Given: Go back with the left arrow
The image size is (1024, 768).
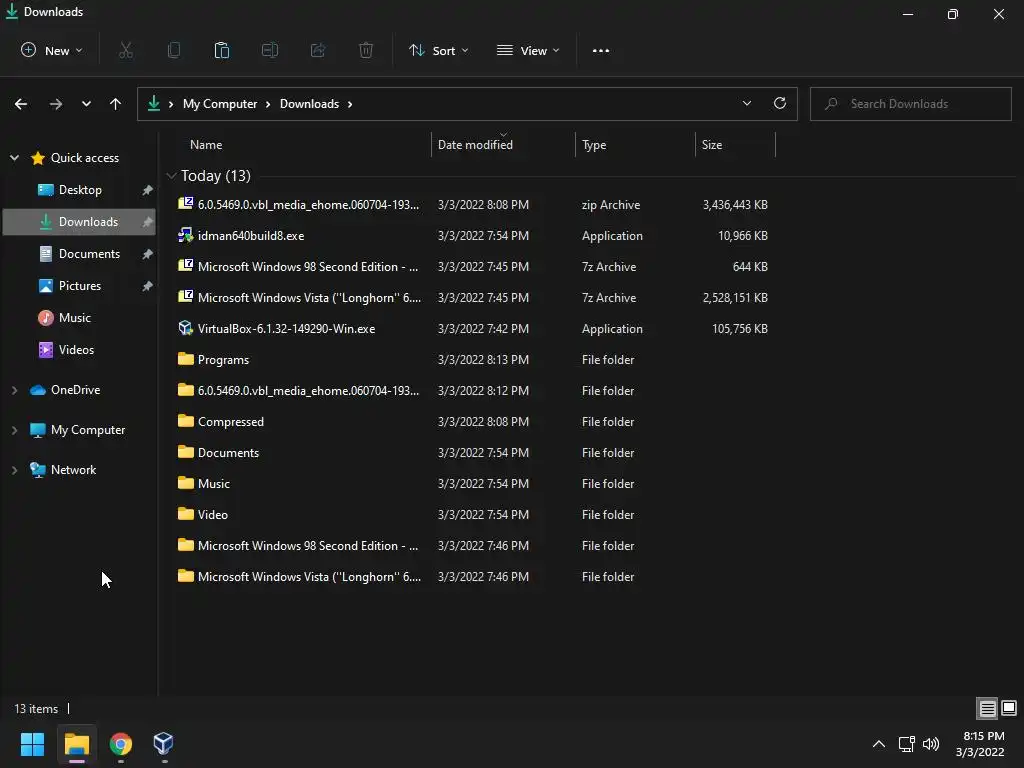Looking at the screenshot, I should pos(21,104).
